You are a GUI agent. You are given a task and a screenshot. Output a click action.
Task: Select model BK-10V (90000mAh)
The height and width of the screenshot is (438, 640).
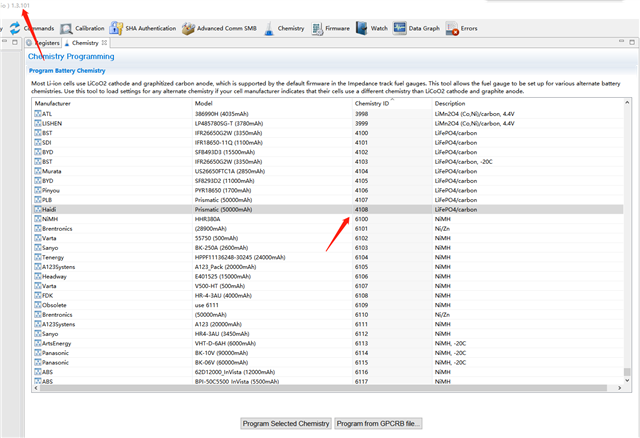pyautogui.click(x=221, y=353)
